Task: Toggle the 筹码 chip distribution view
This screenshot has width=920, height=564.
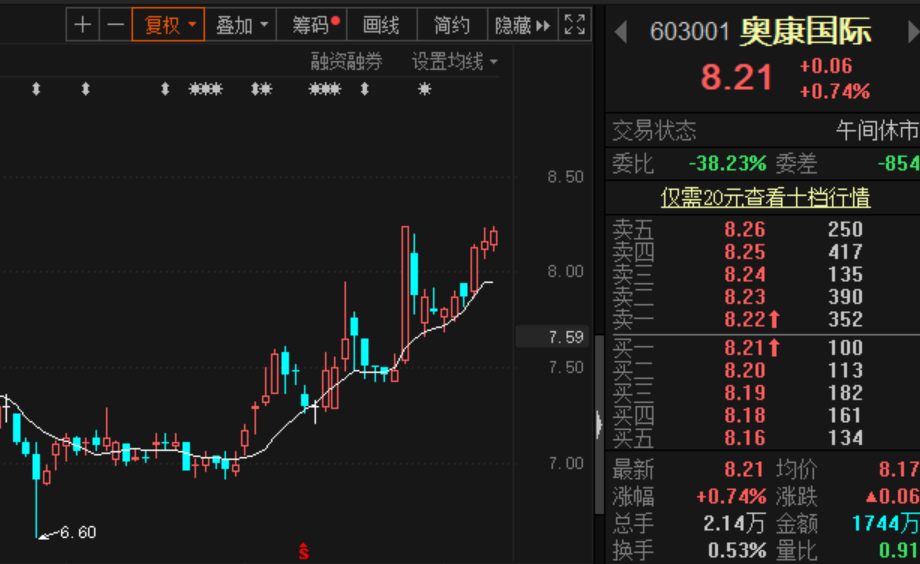Action: point(310,25)
